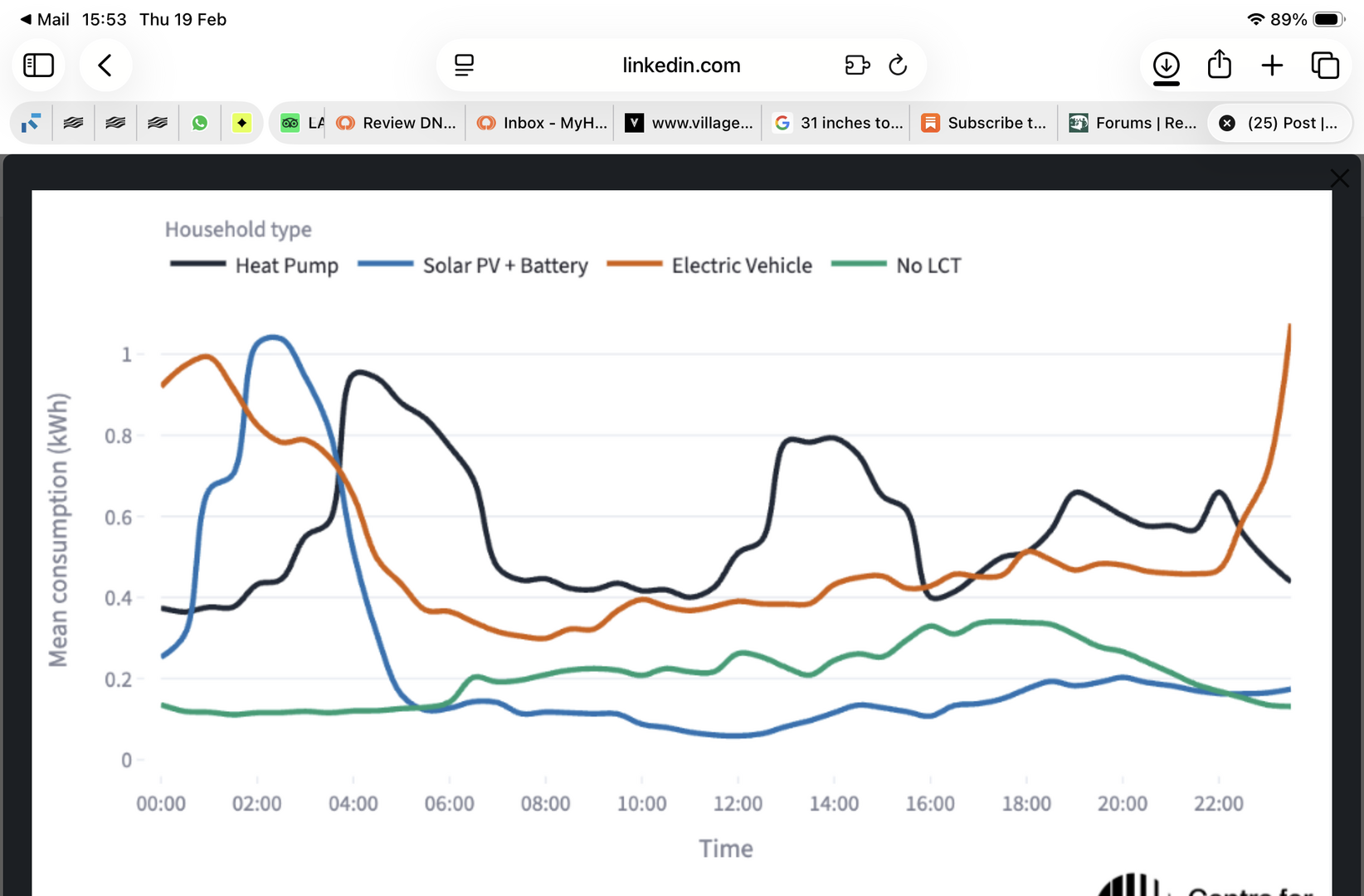Toggle the Safari sidebar panel
The image size is (1364, 896).
[38, 65]
